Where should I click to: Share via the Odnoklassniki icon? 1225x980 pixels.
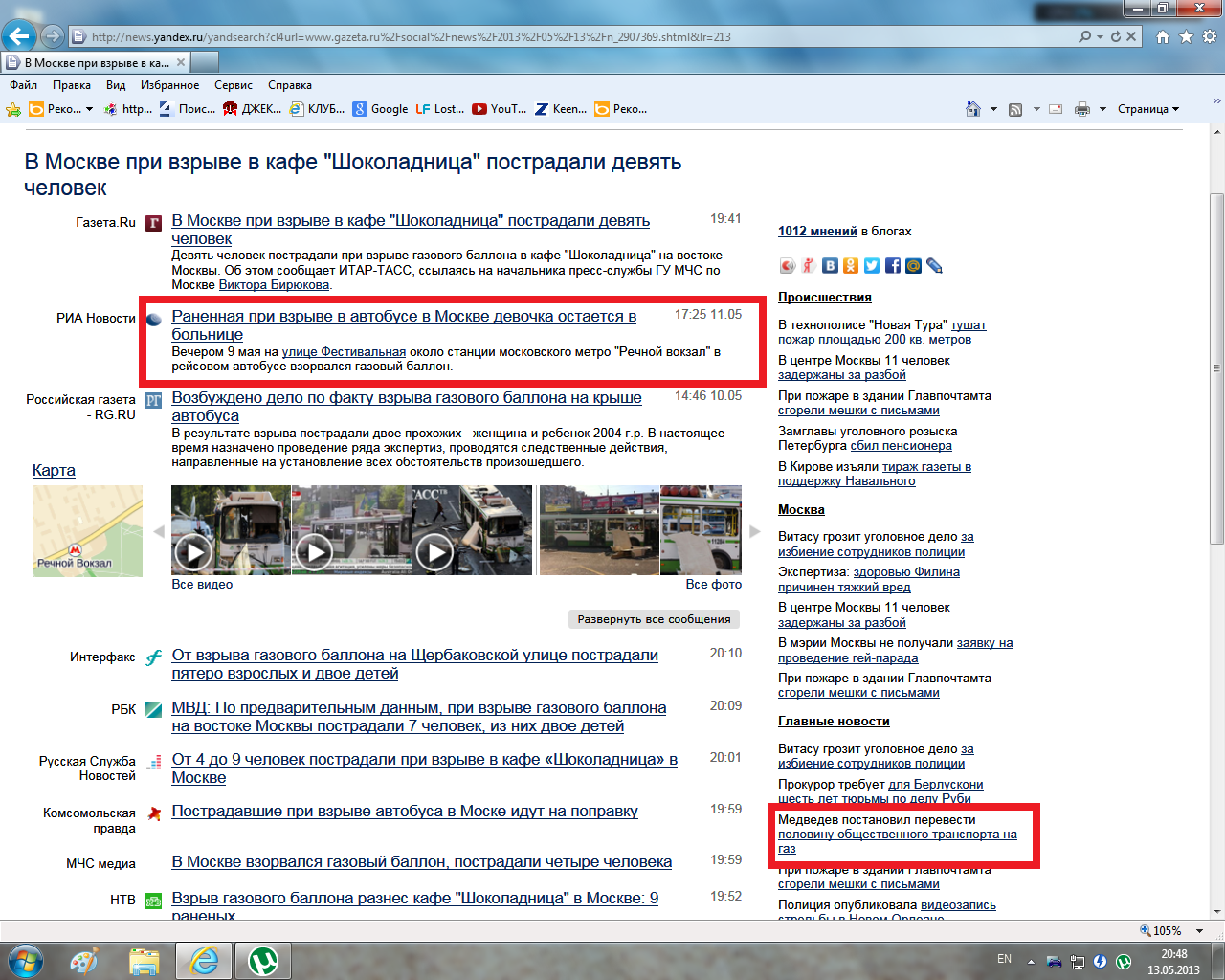pyautogui.click(x=851, y=266)
